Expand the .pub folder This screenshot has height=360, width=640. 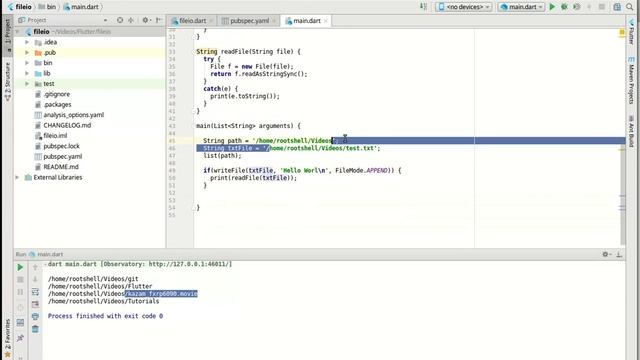(x=27, y=53)
